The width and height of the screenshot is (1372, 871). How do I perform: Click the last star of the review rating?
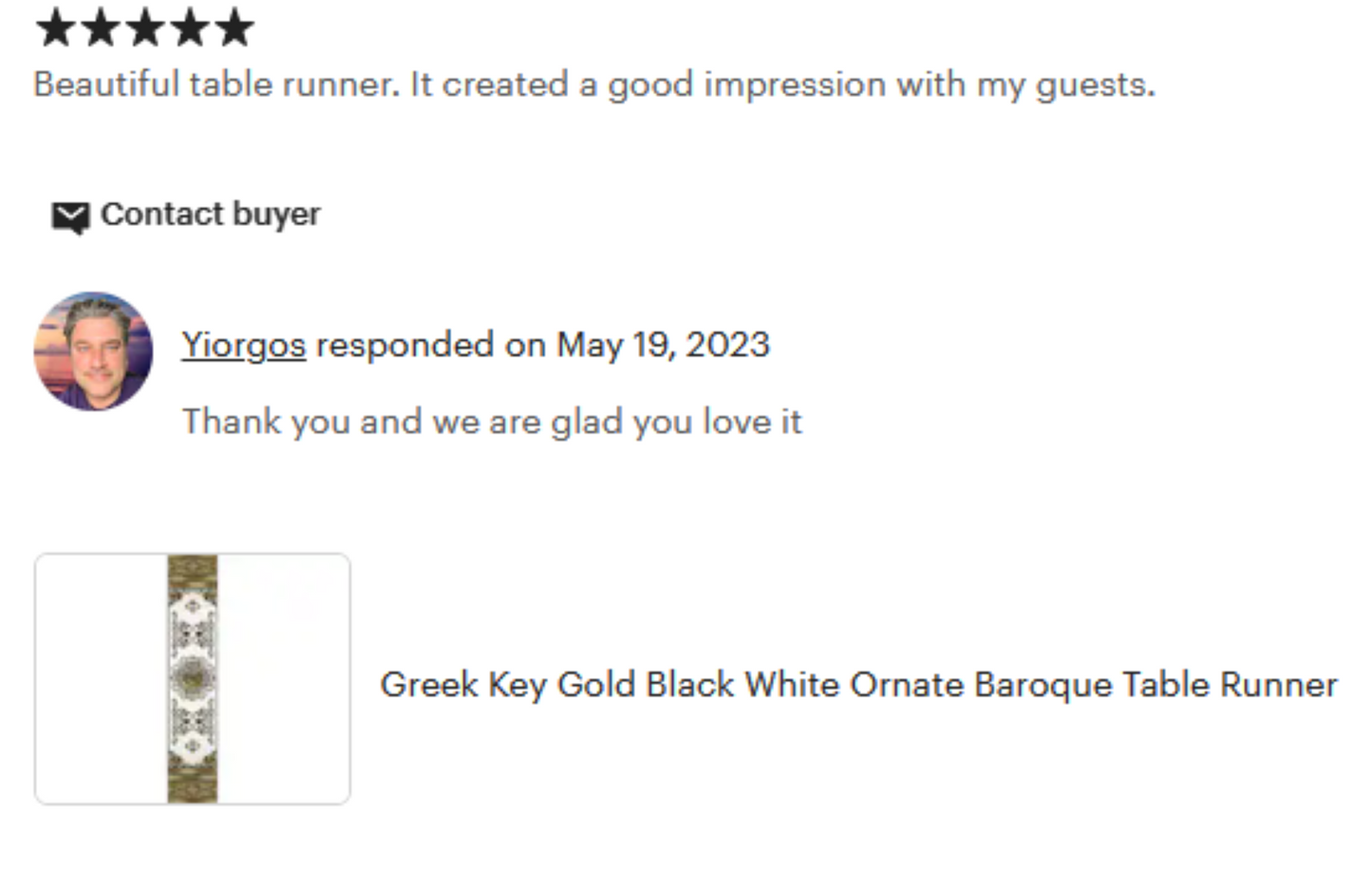pos(234,28)
